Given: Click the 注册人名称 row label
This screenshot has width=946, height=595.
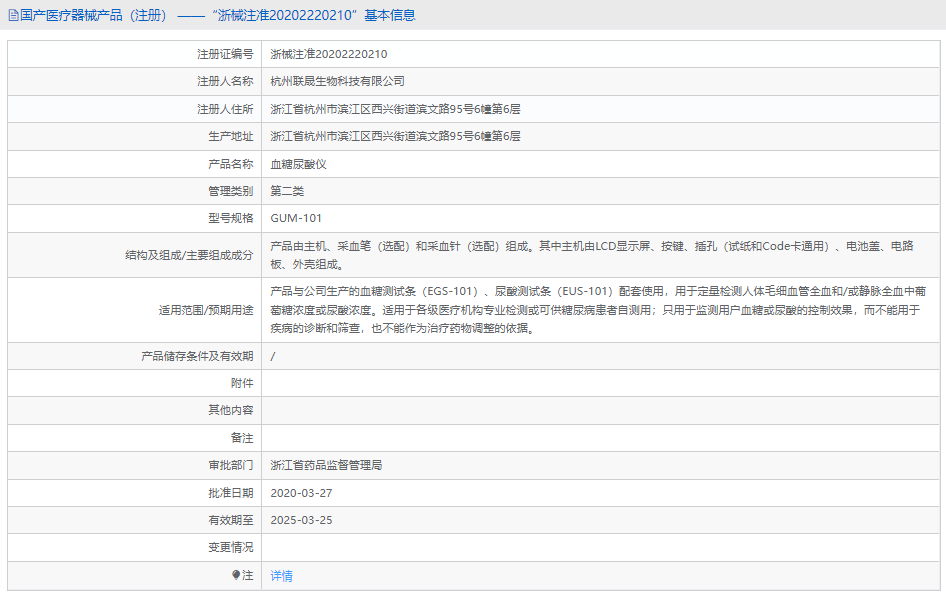Looking at the screenshot, I should click(219, 81).
